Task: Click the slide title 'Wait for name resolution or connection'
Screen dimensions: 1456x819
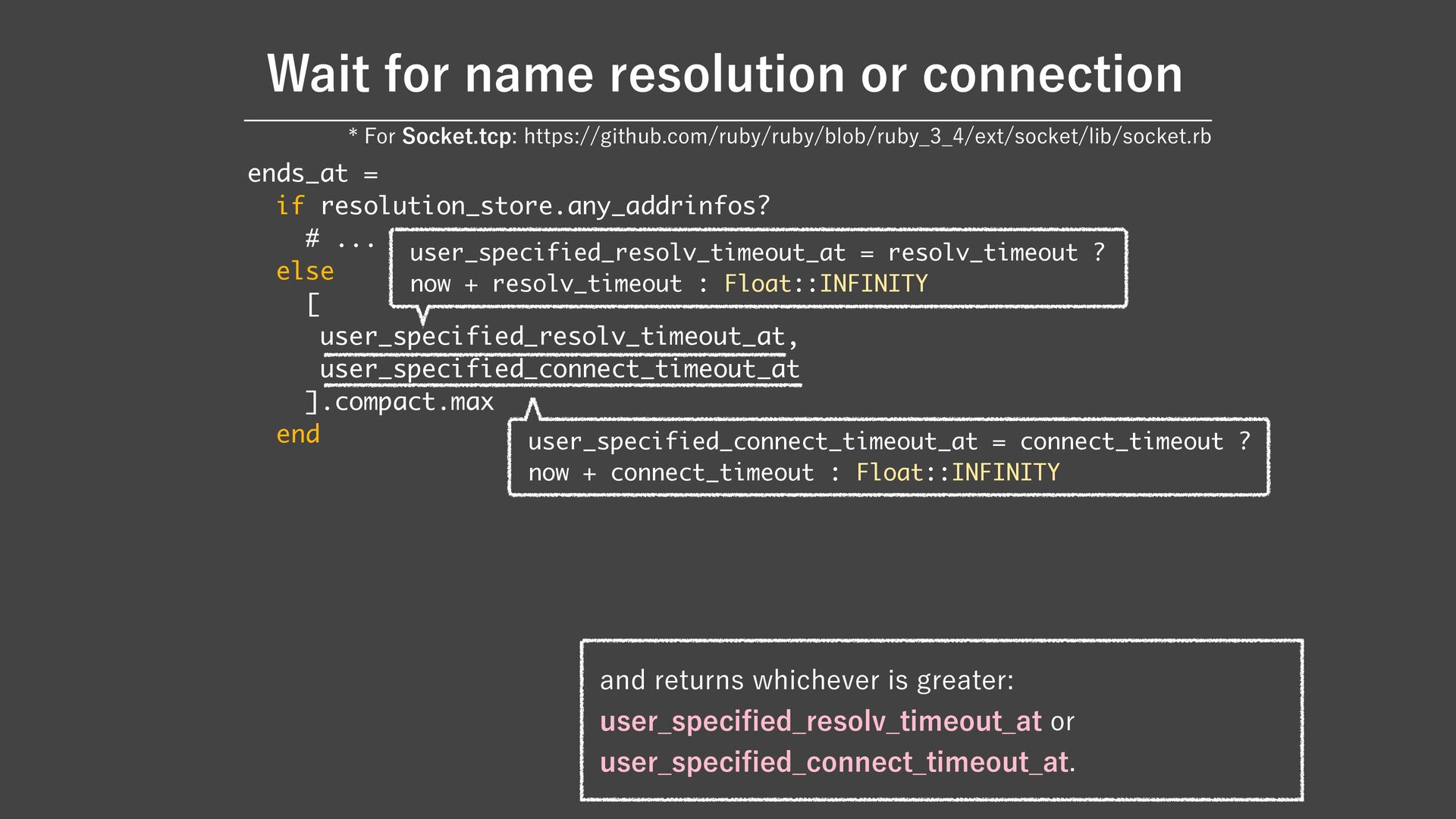Action: tap(724, 74)
